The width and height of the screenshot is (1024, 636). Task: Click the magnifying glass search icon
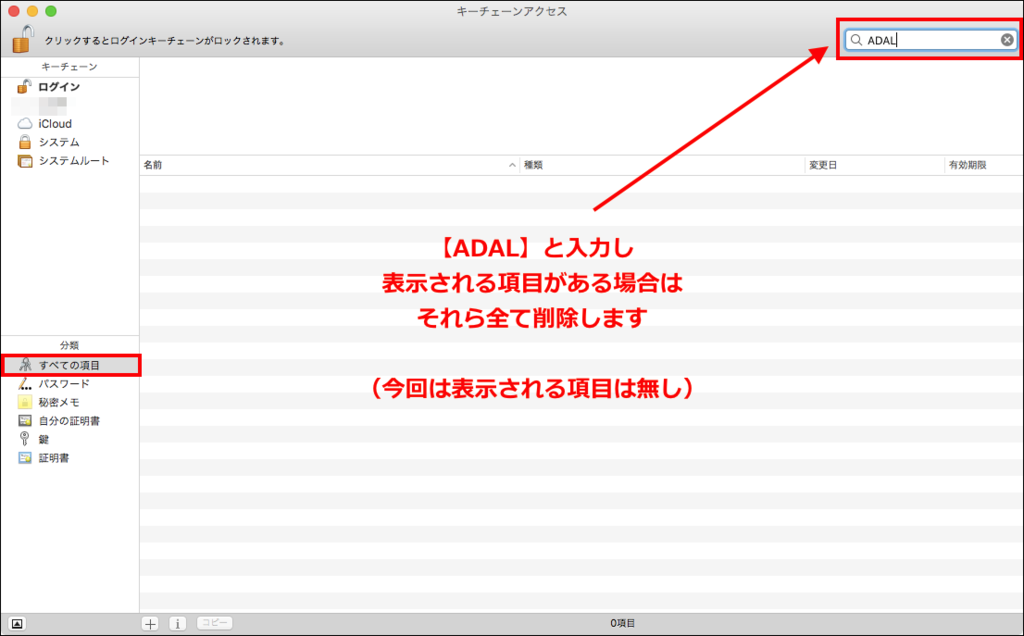[856, 40]
